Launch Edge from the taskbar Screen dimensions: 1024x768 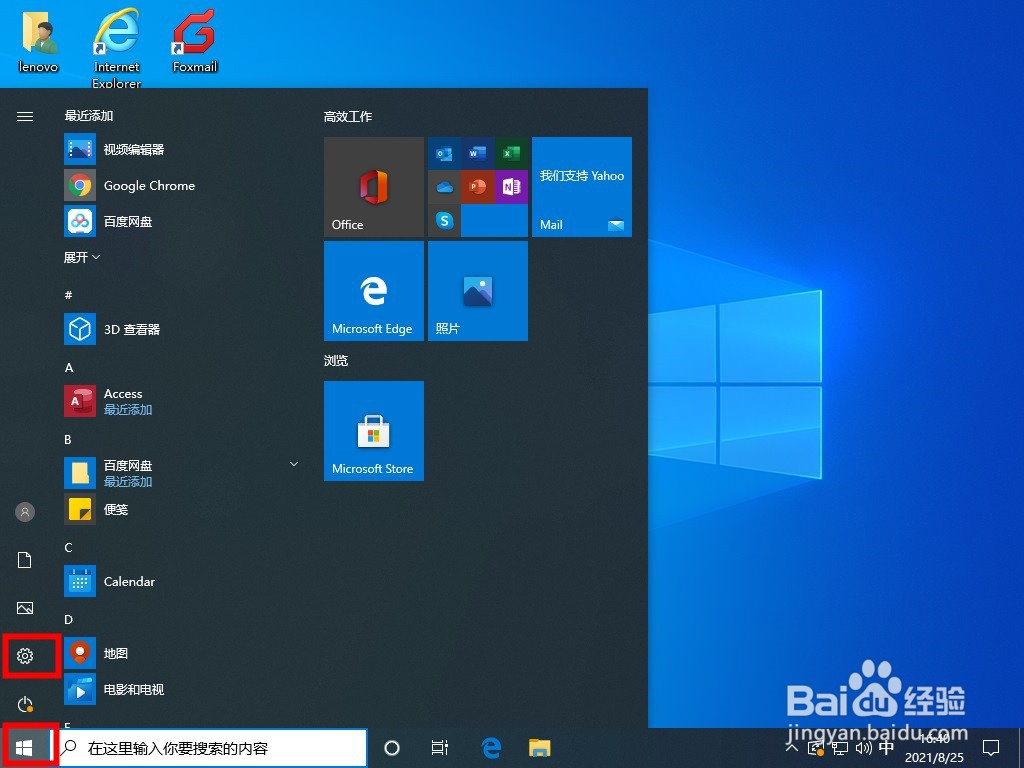click(x=490, y=748)
